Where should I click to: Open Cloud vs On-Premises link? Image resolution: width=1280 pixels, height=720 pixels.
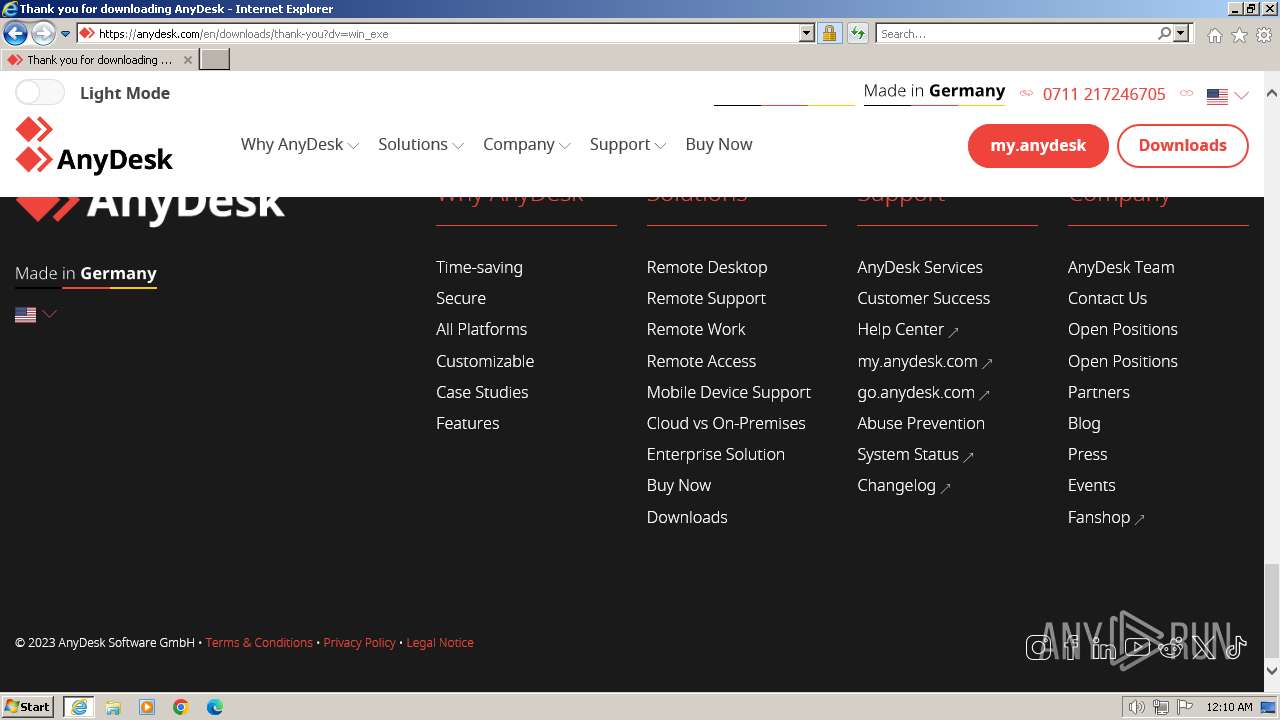(x=726, y=424)
